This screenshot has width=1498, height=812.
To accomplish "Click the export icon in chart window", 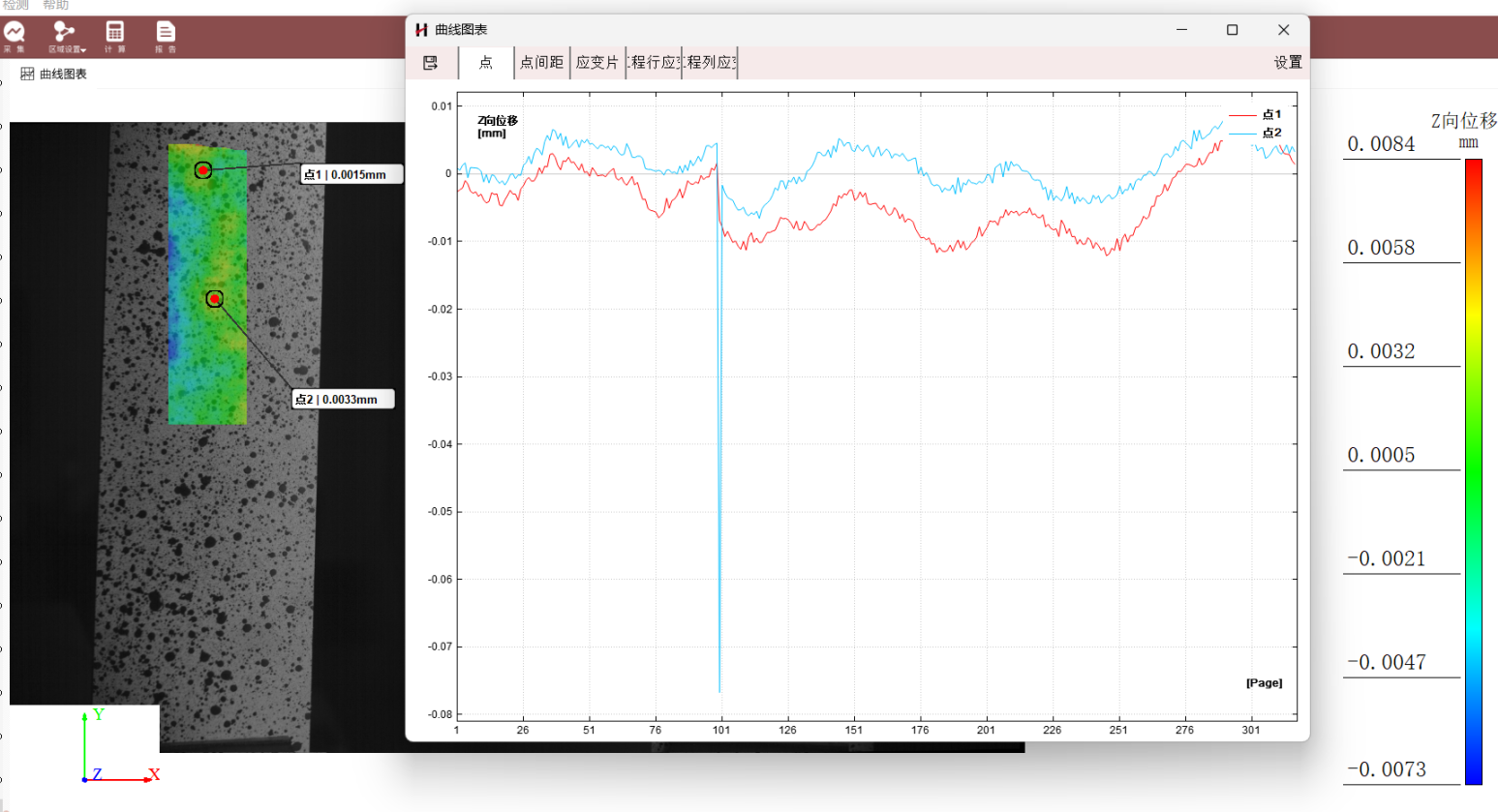I will pos(431,63).
